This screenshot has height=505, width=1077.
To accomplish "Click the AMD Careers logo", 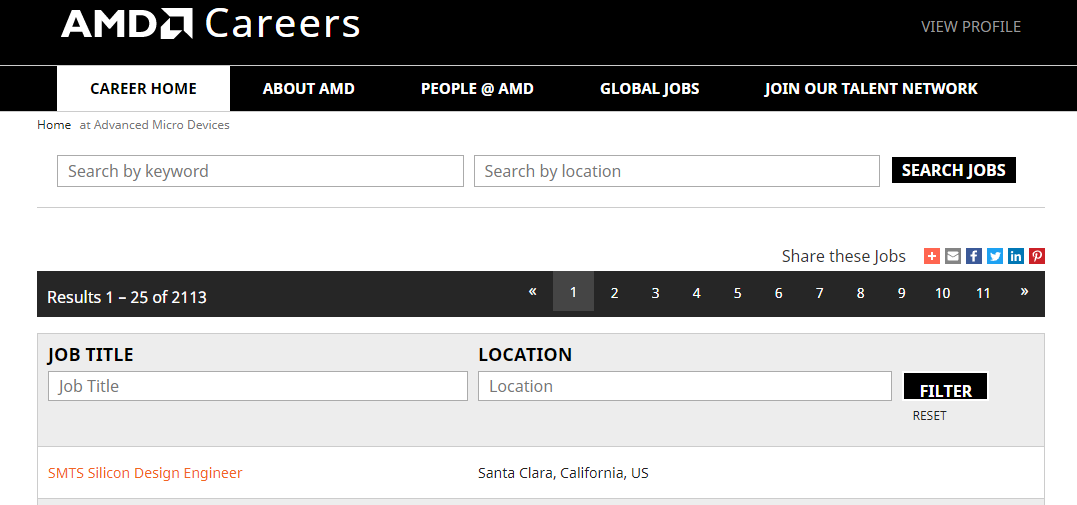I will coord(210,24).
